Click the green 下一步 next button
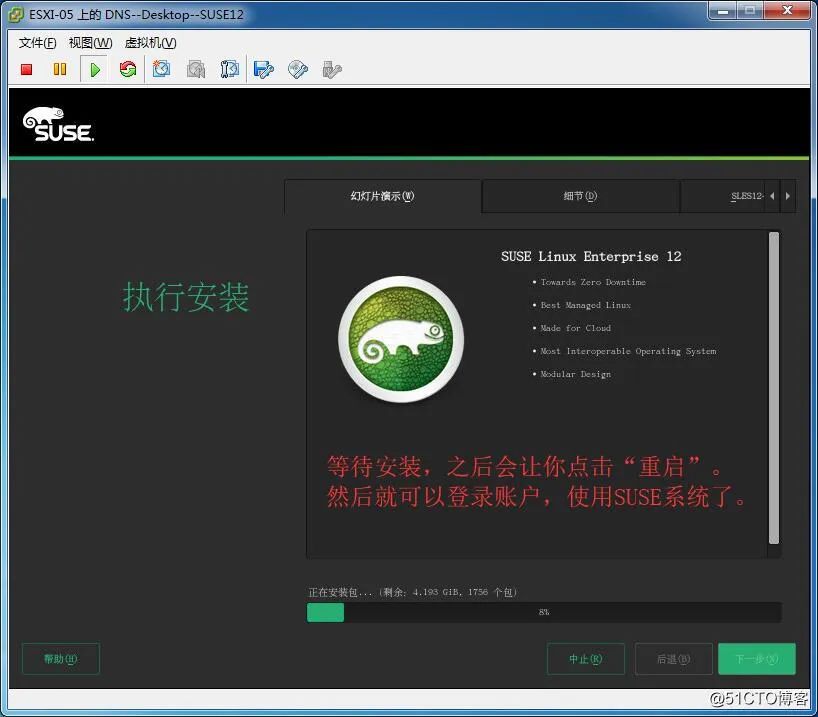The image size is (818, 717). click(757, 659)
